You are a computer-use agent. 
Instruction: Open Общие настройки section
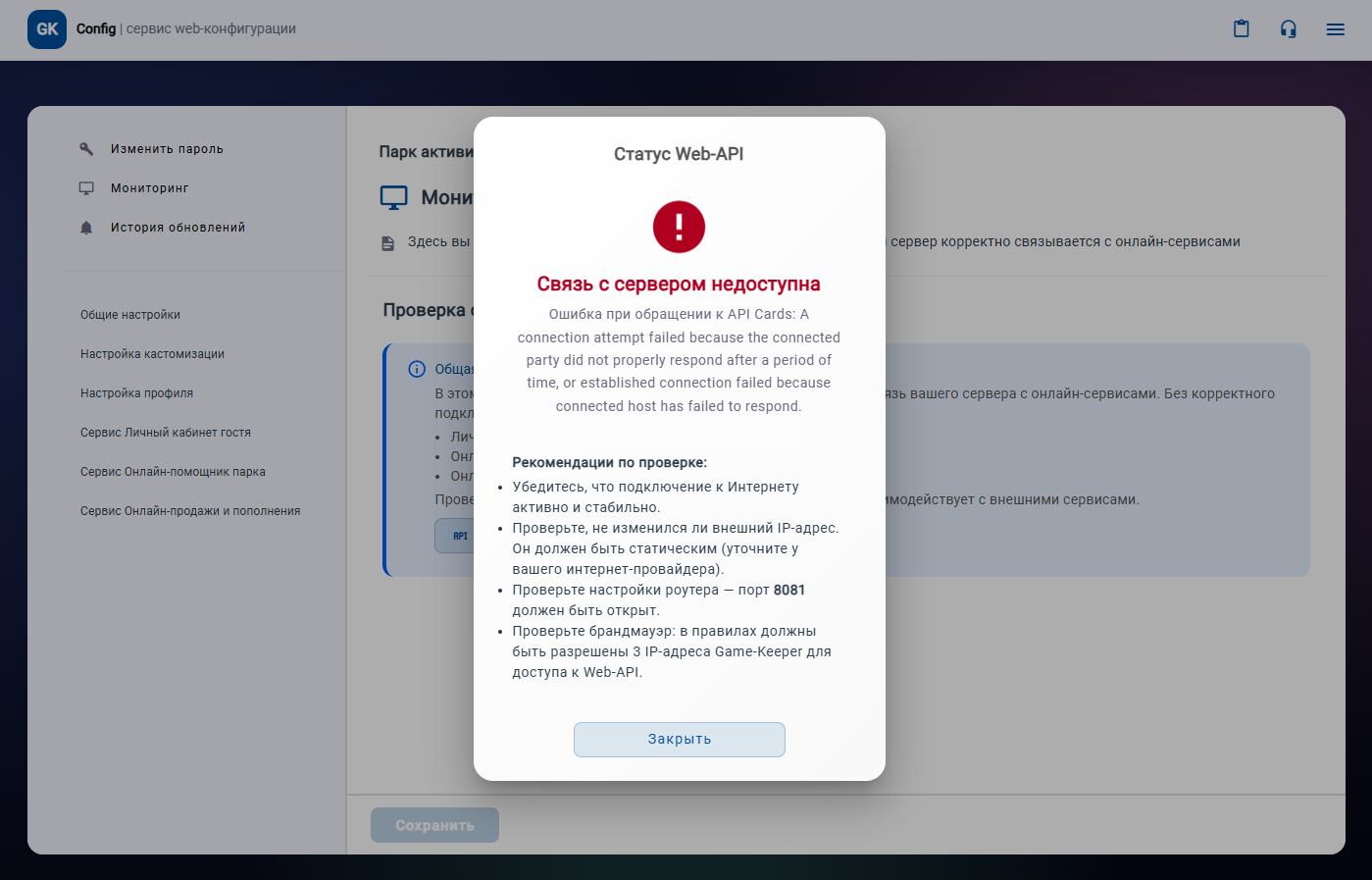point(130,315)
